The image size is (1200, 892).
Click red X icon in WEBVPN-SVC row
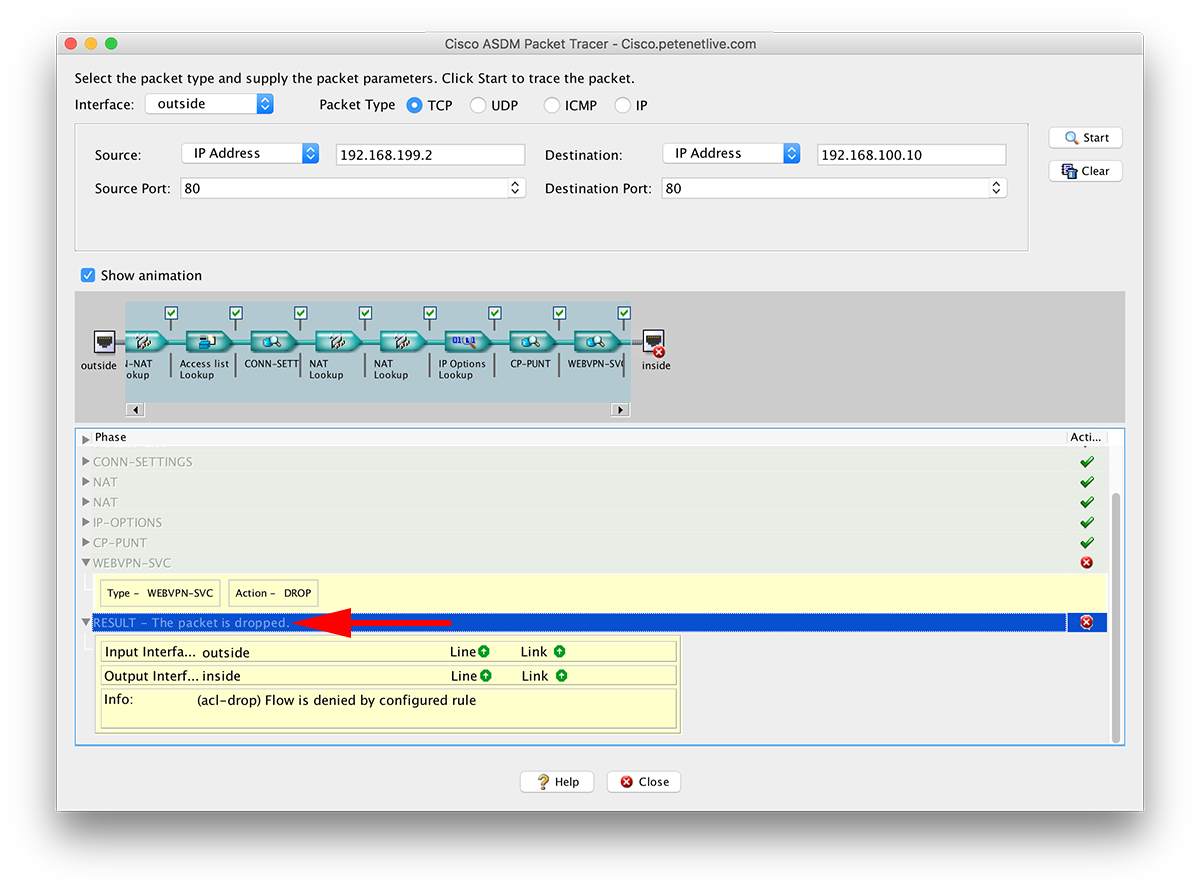[1087, 563]
